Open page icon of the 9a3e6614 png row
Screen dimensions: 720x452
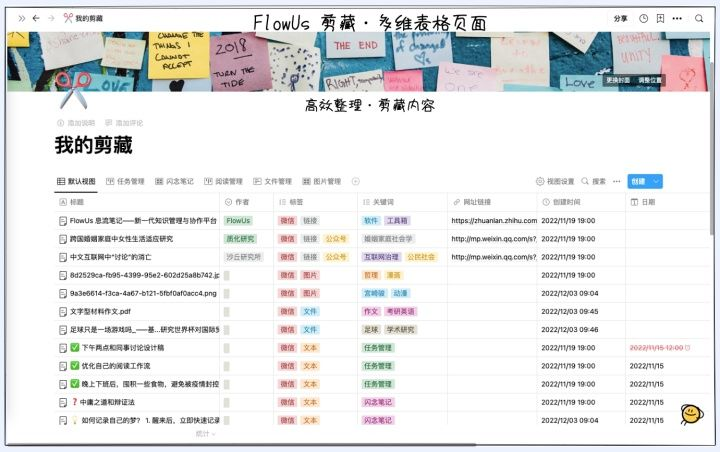coord(63,294)
